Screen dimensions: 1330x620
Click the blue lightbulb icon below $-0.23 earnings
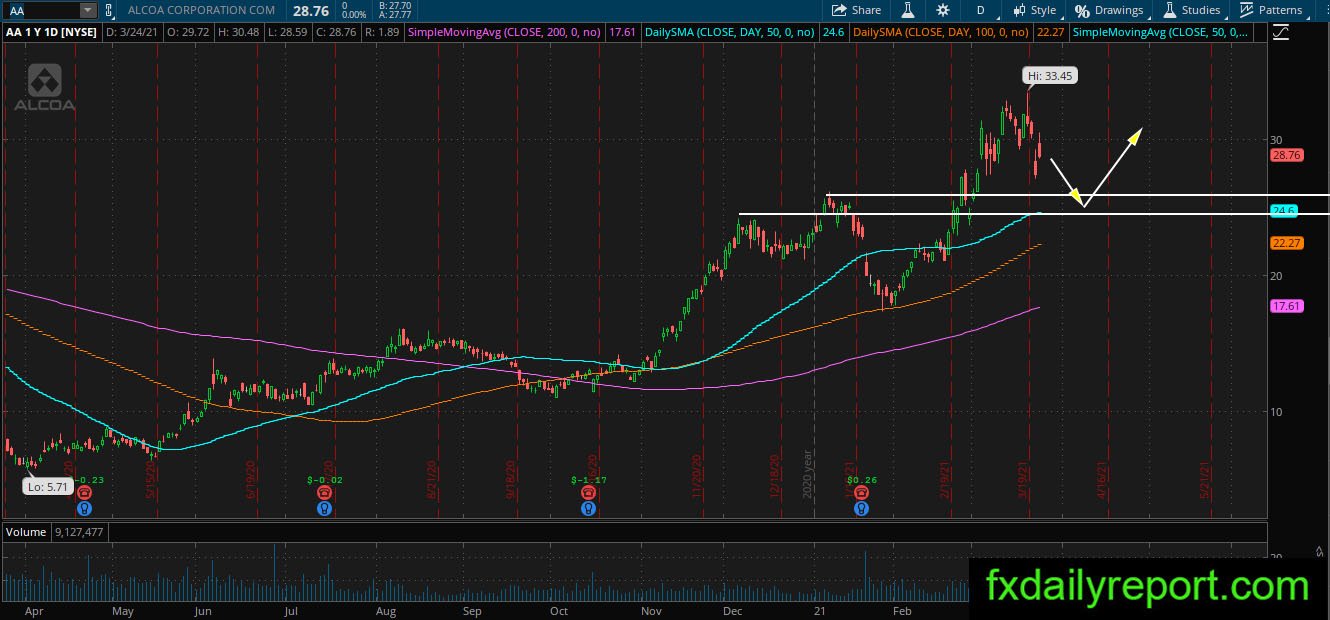83,508
